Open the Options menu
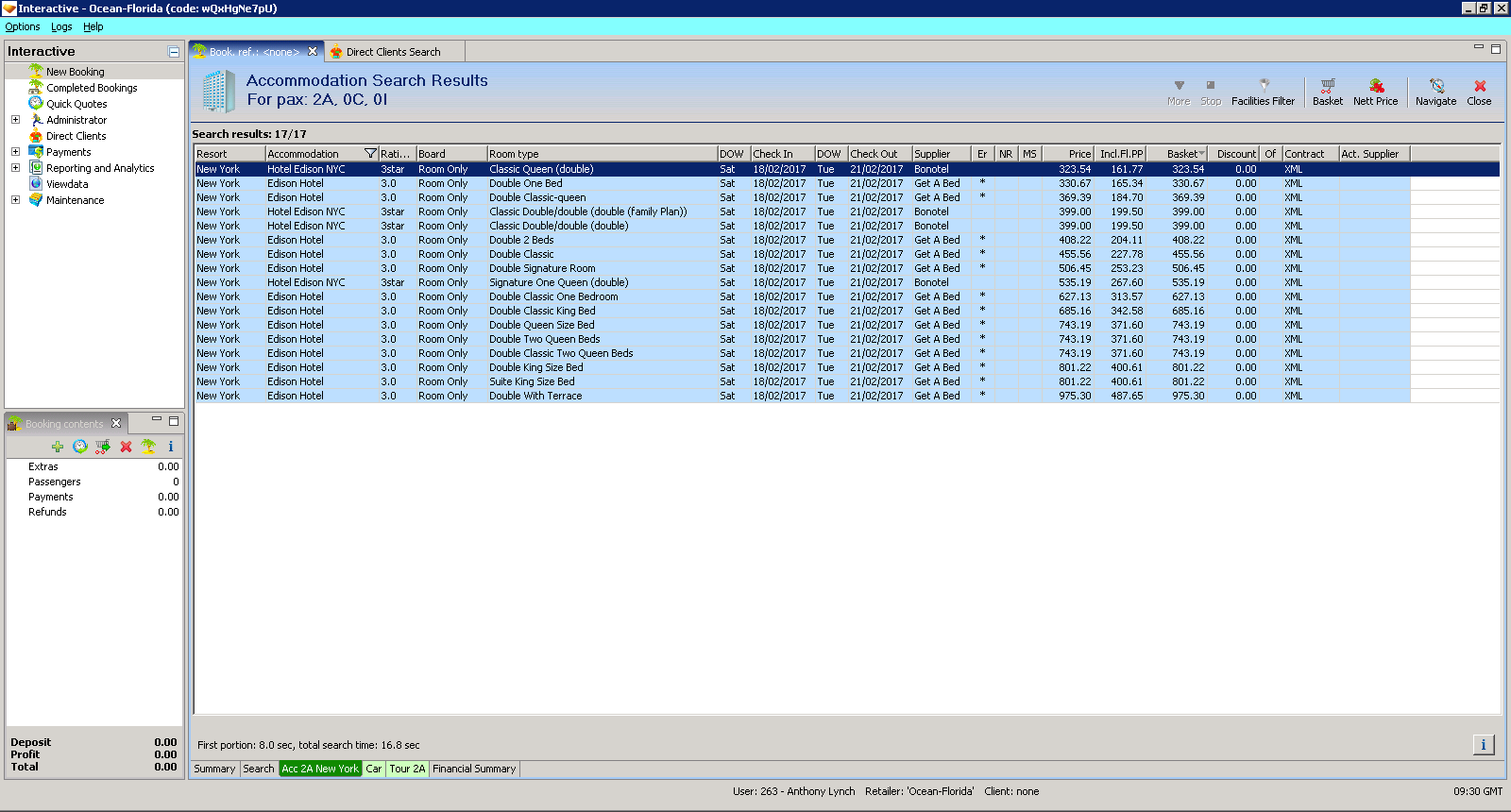 (23, 26)
